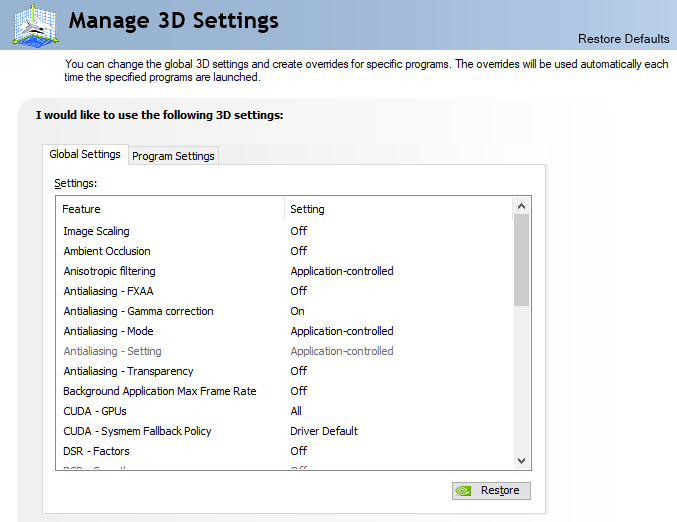Open CUDA - Sysmem Fallback Policy value
This screenshot has width=677, height=522.
323,431
